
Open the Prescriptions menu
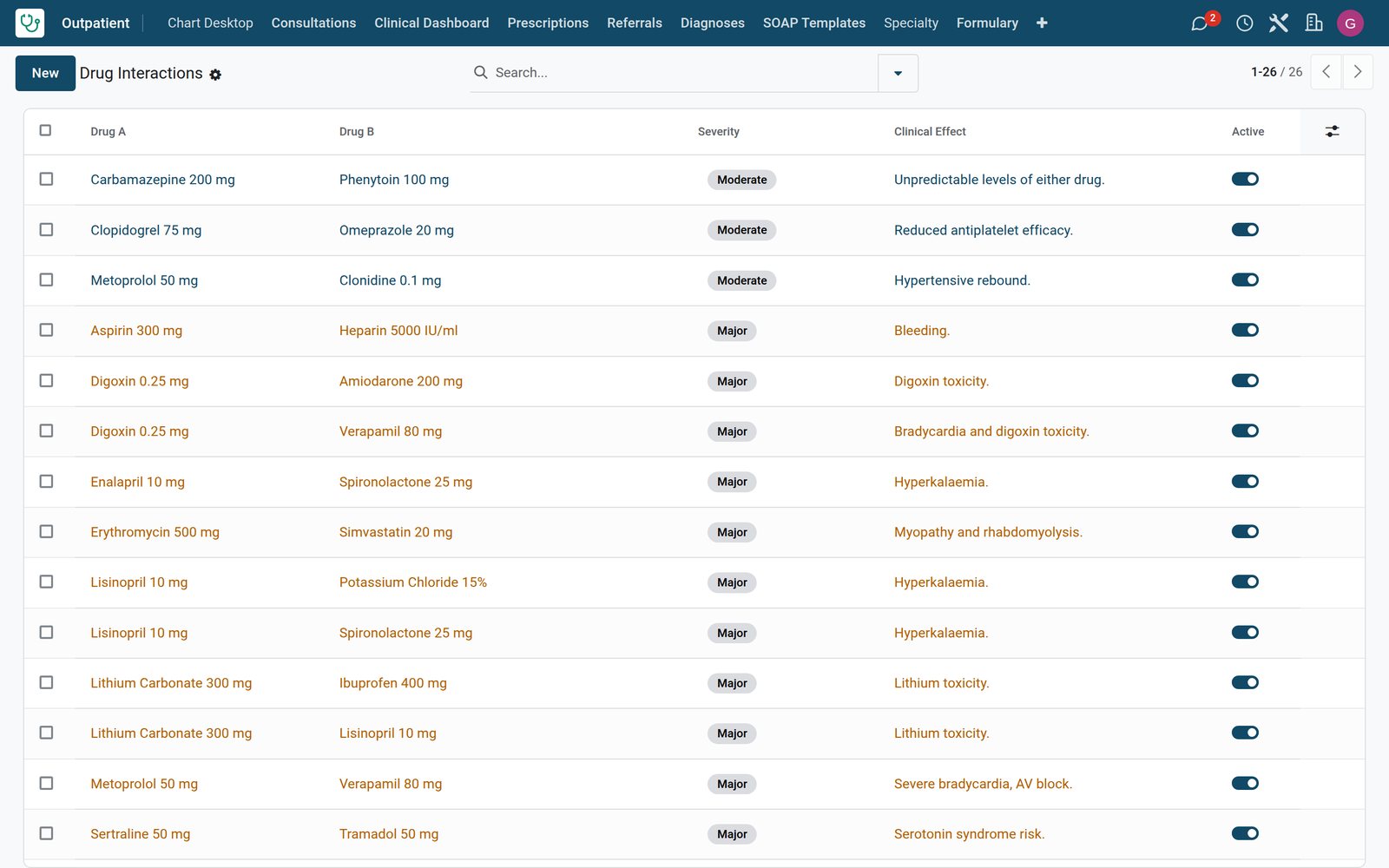click(548, 23)
